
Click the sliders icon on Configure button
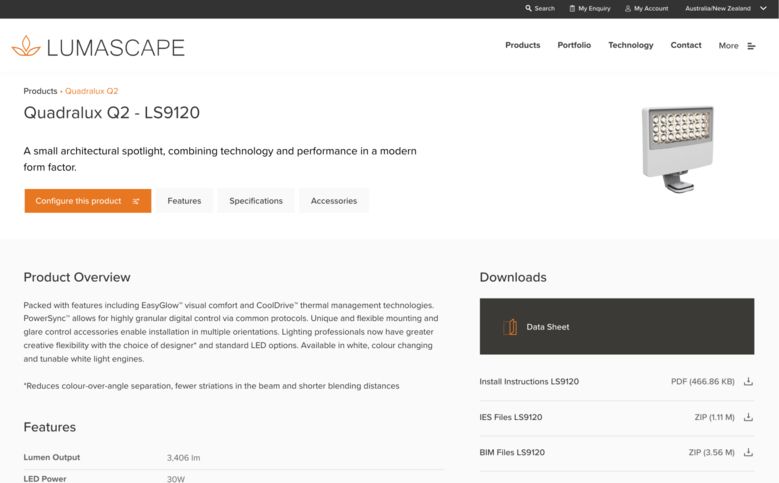[x=136, y=201]
